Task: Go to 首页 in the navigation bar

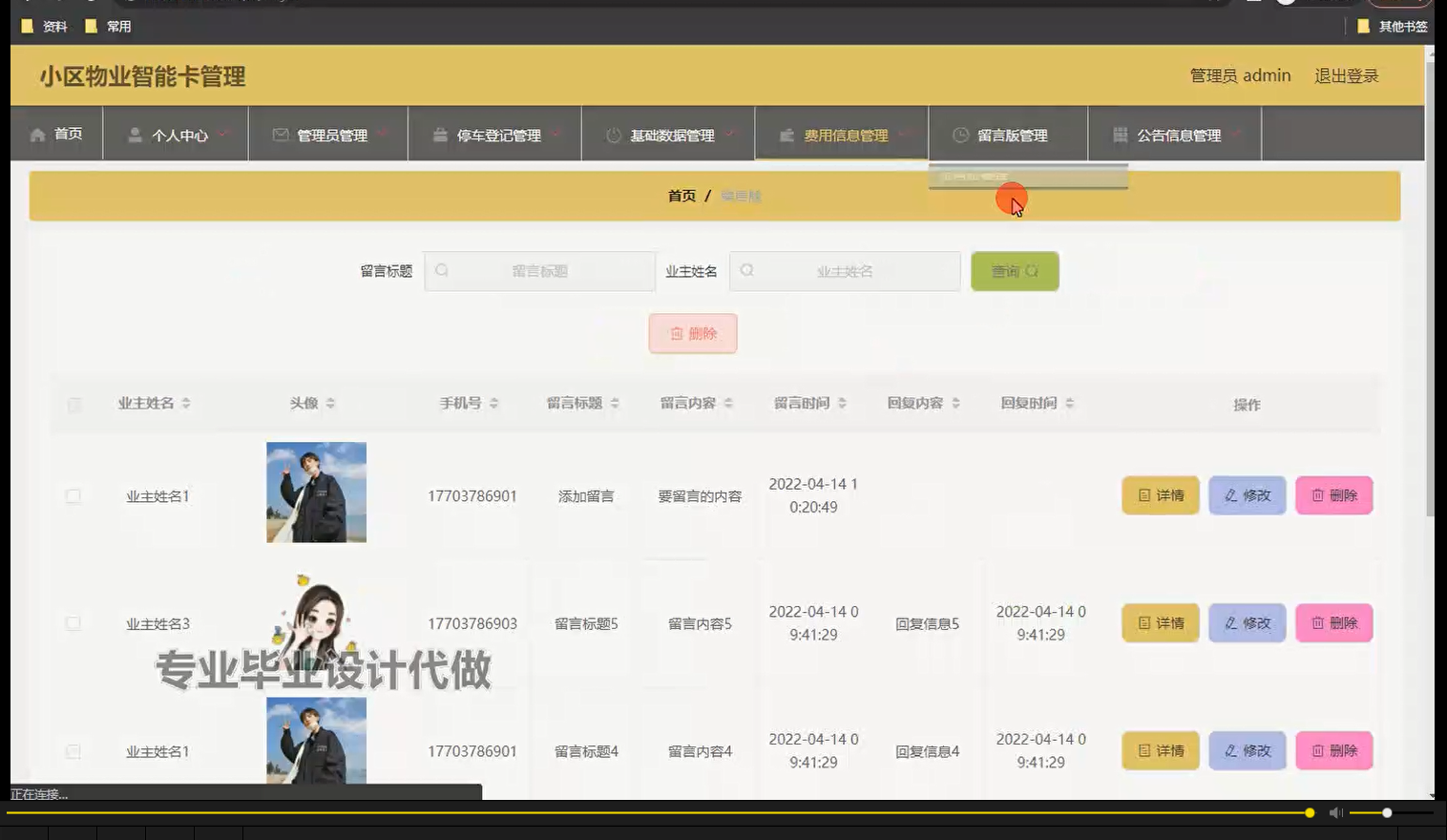Action: click(67, 134)
